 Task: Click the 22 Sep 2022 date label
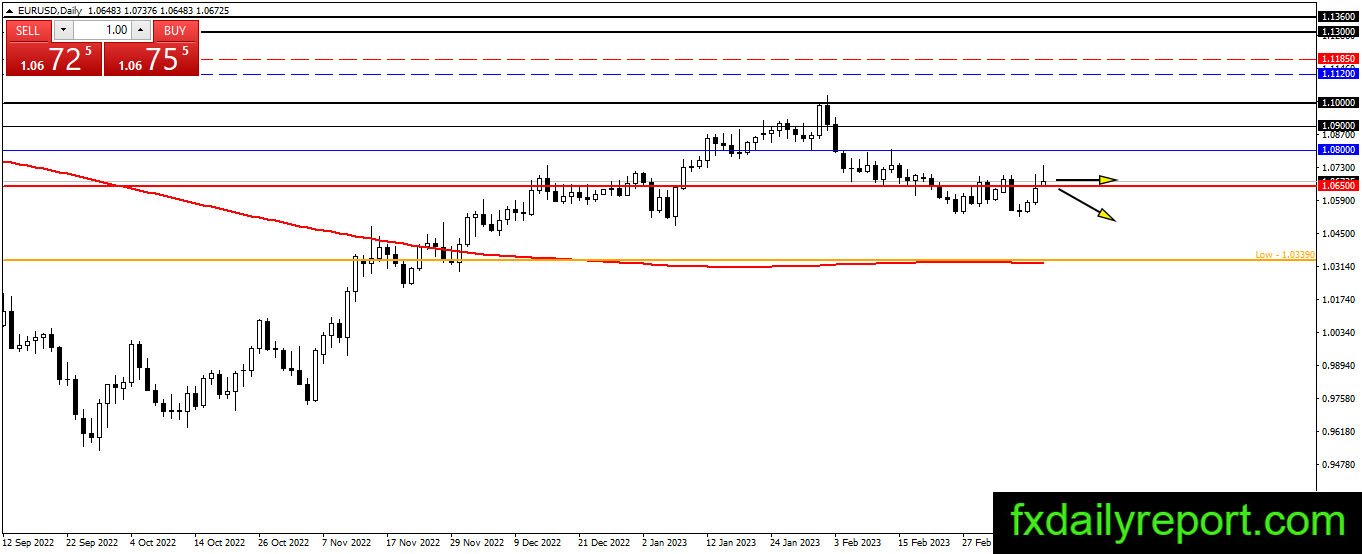93,543
